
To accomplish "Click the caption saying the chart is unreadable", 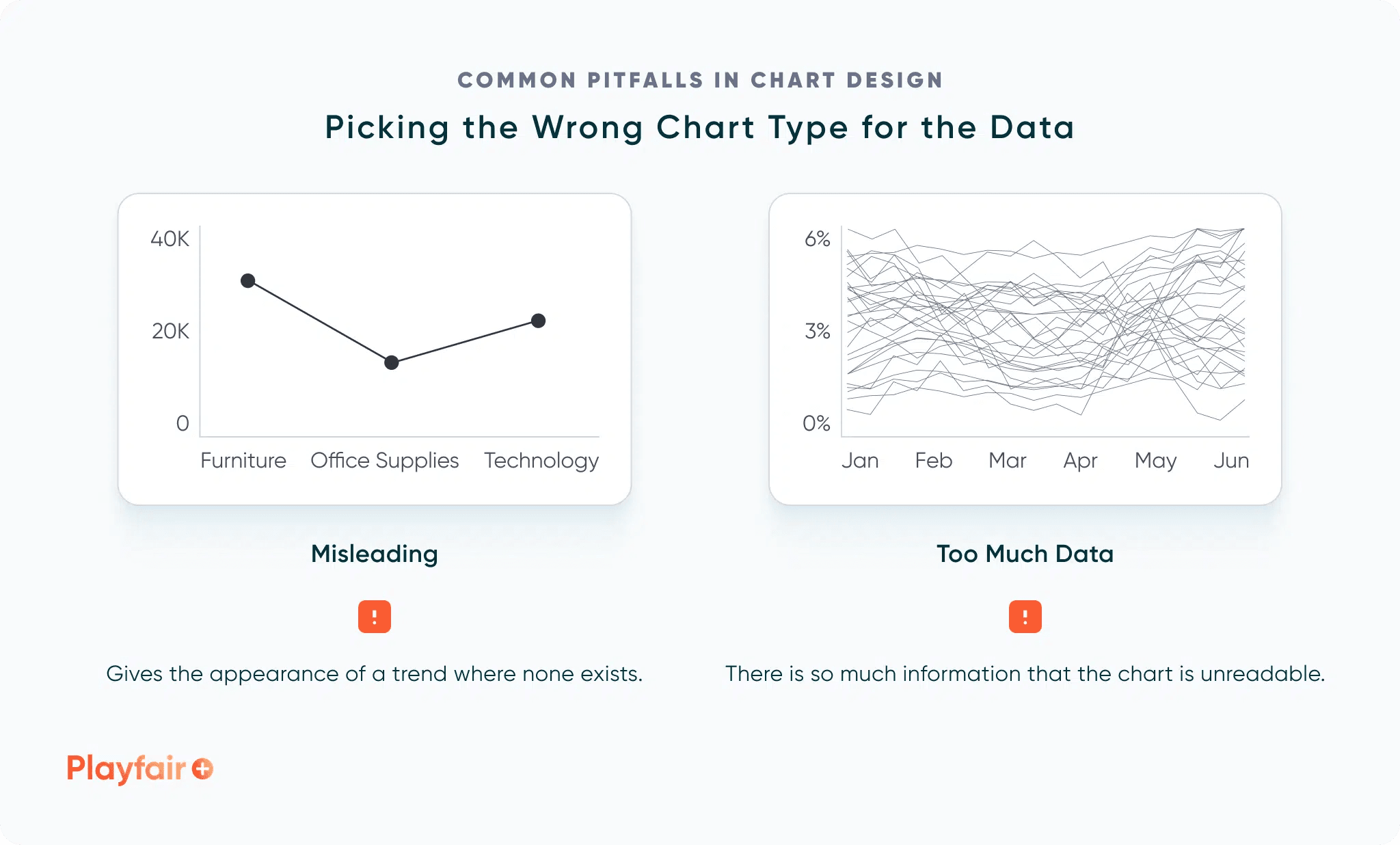I will [x=1025, y=674].
